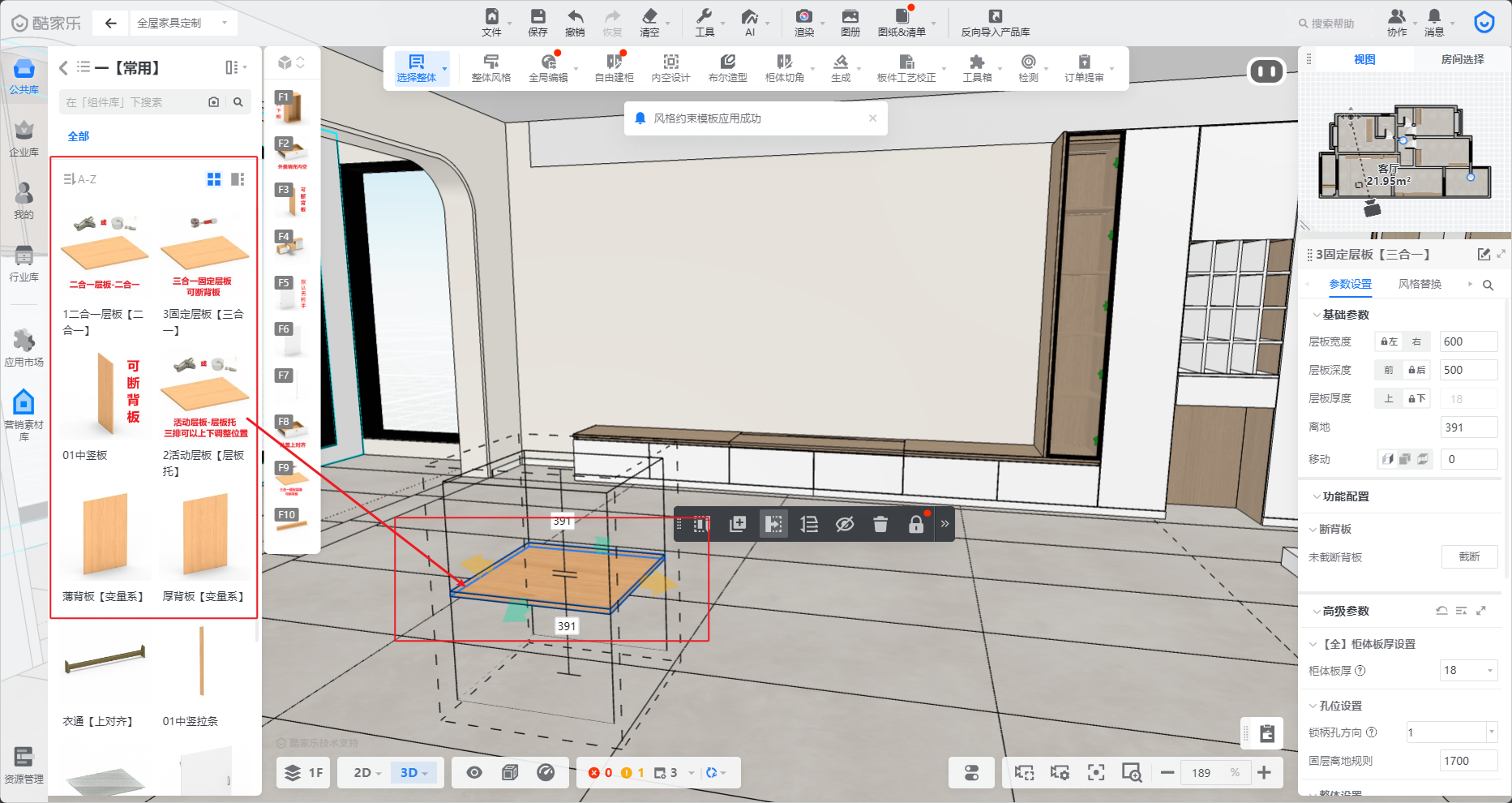1512x803 pixels.
Task: Collapse the 基础参数 section
Action: click(x=1315, y=315)
